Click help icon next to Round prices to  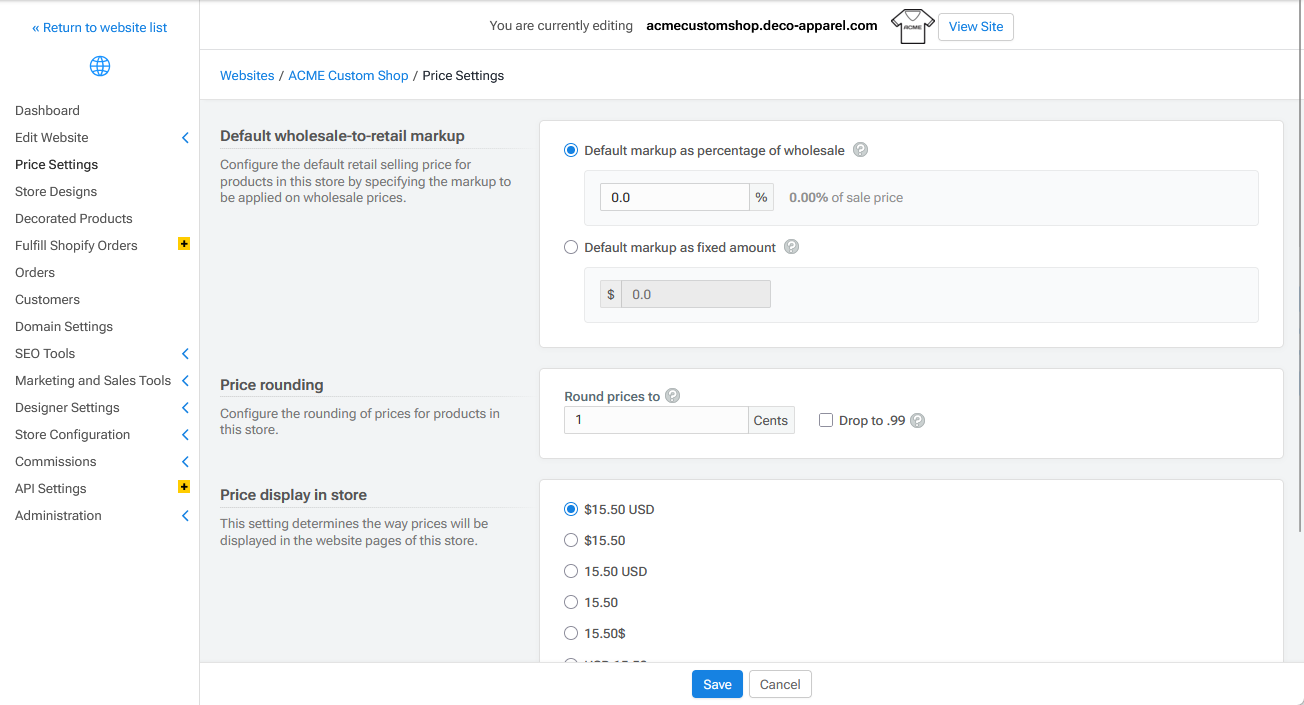point(672,396)
